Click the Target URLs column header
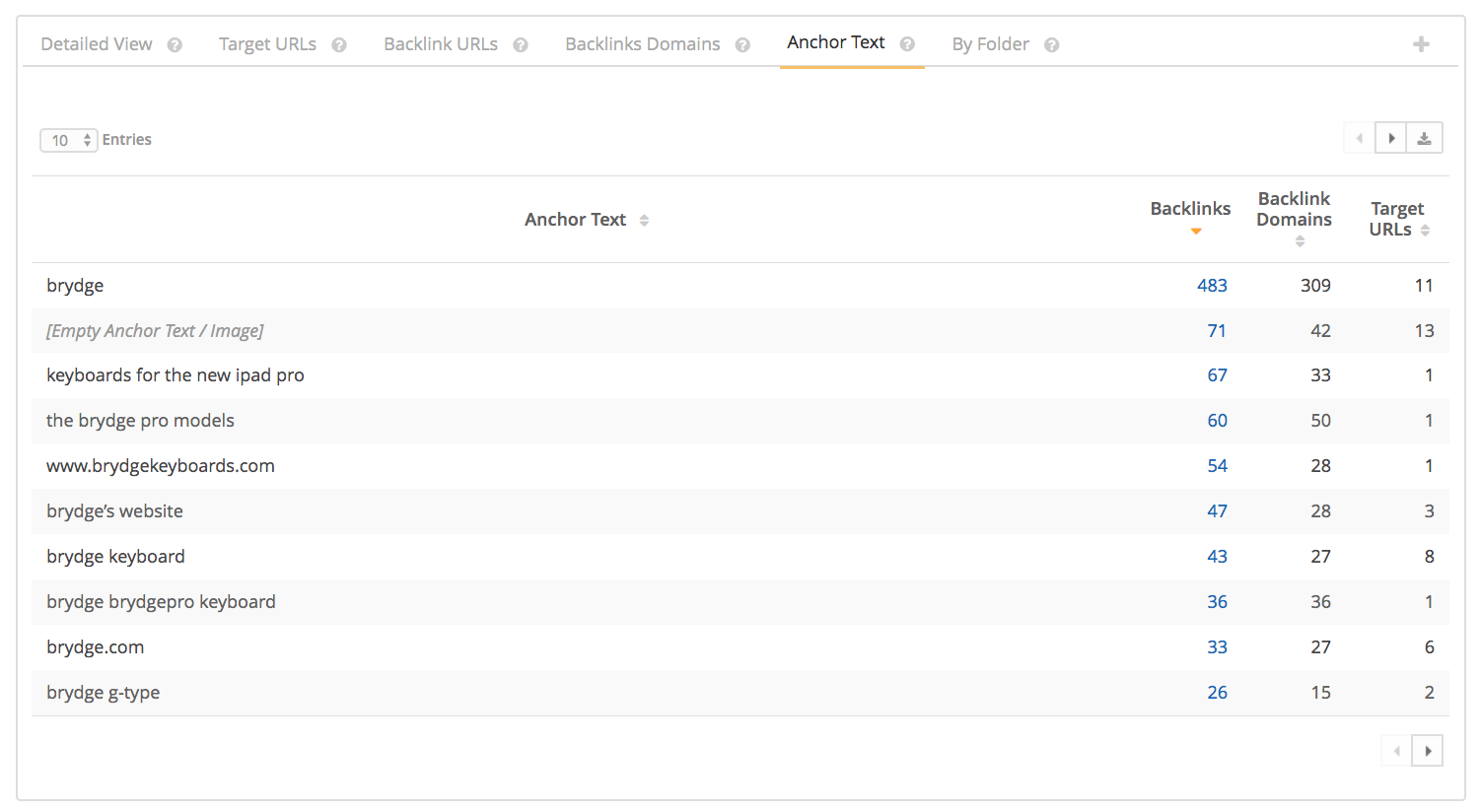1481x812 pixels. coord(1396,219)
